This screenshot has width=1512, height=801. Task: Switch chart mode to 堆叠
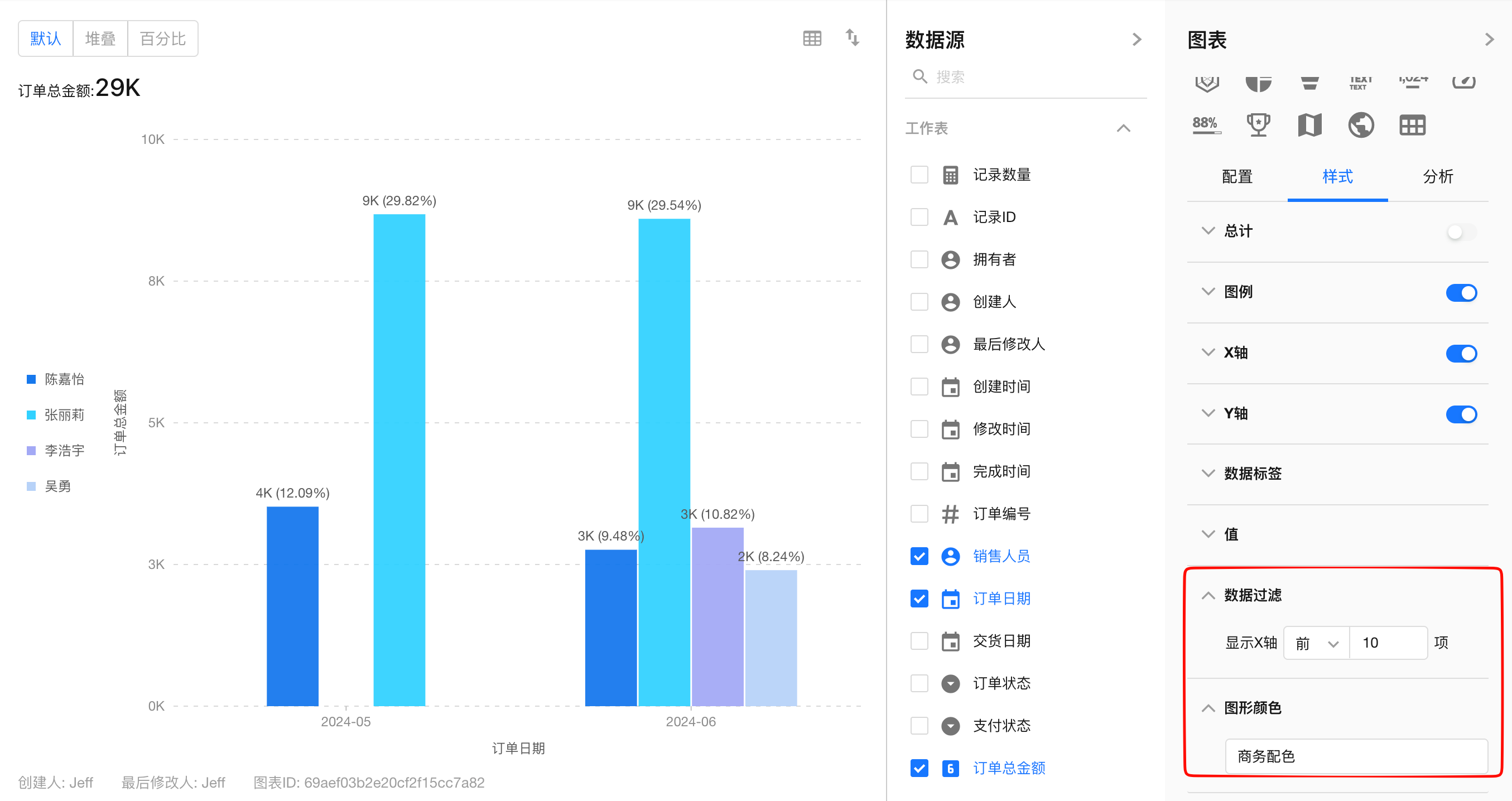(100, 38)
